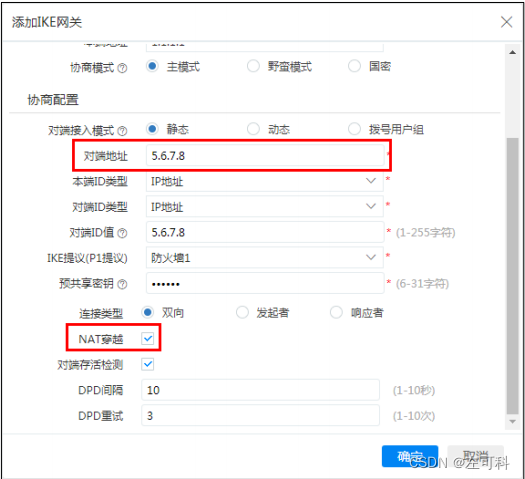
Task: Select 国密 negotiation mode
Action: [x=354, y=66]
